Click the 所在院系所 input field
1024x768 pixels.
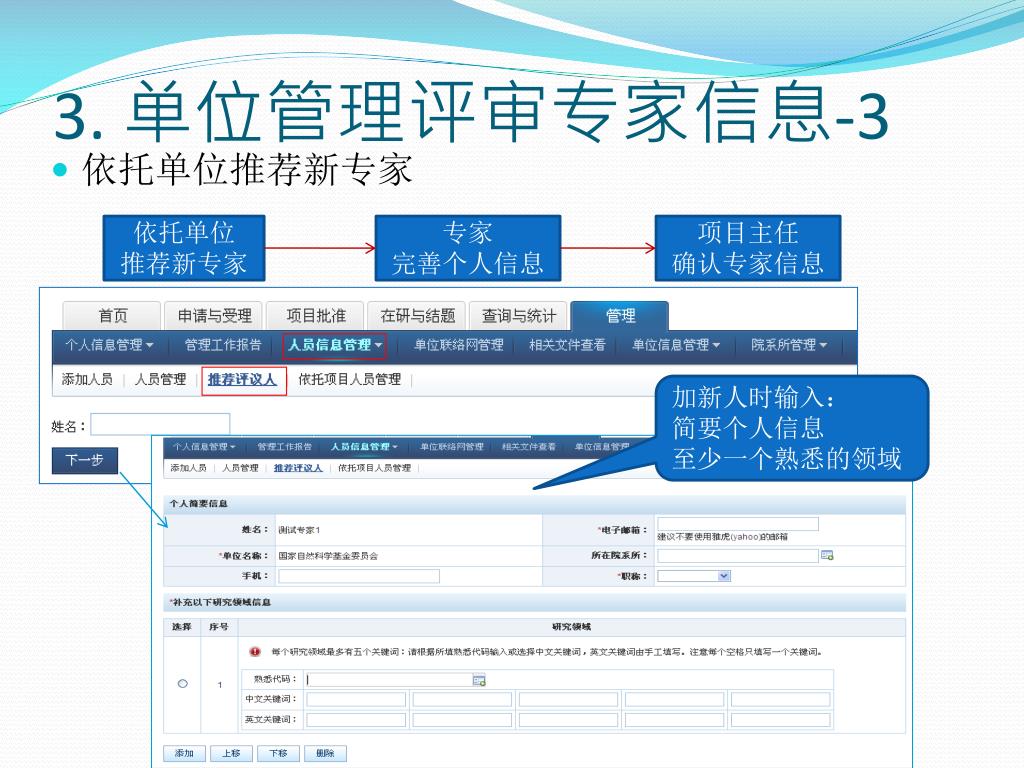pos(737,556)
